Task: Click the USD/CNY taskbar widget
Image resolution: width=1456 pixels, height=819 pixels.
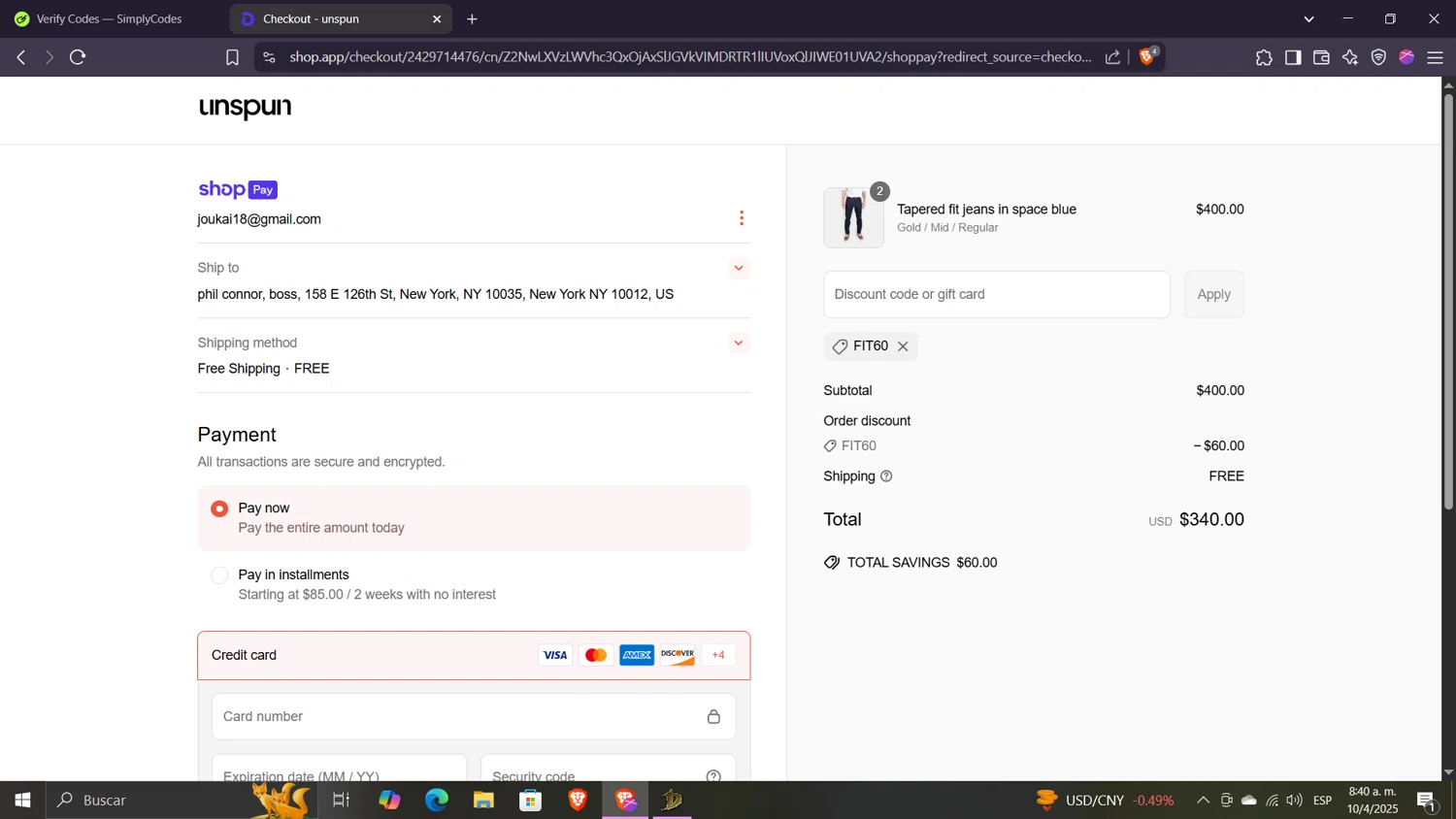Action: (x=1106, y=801)
